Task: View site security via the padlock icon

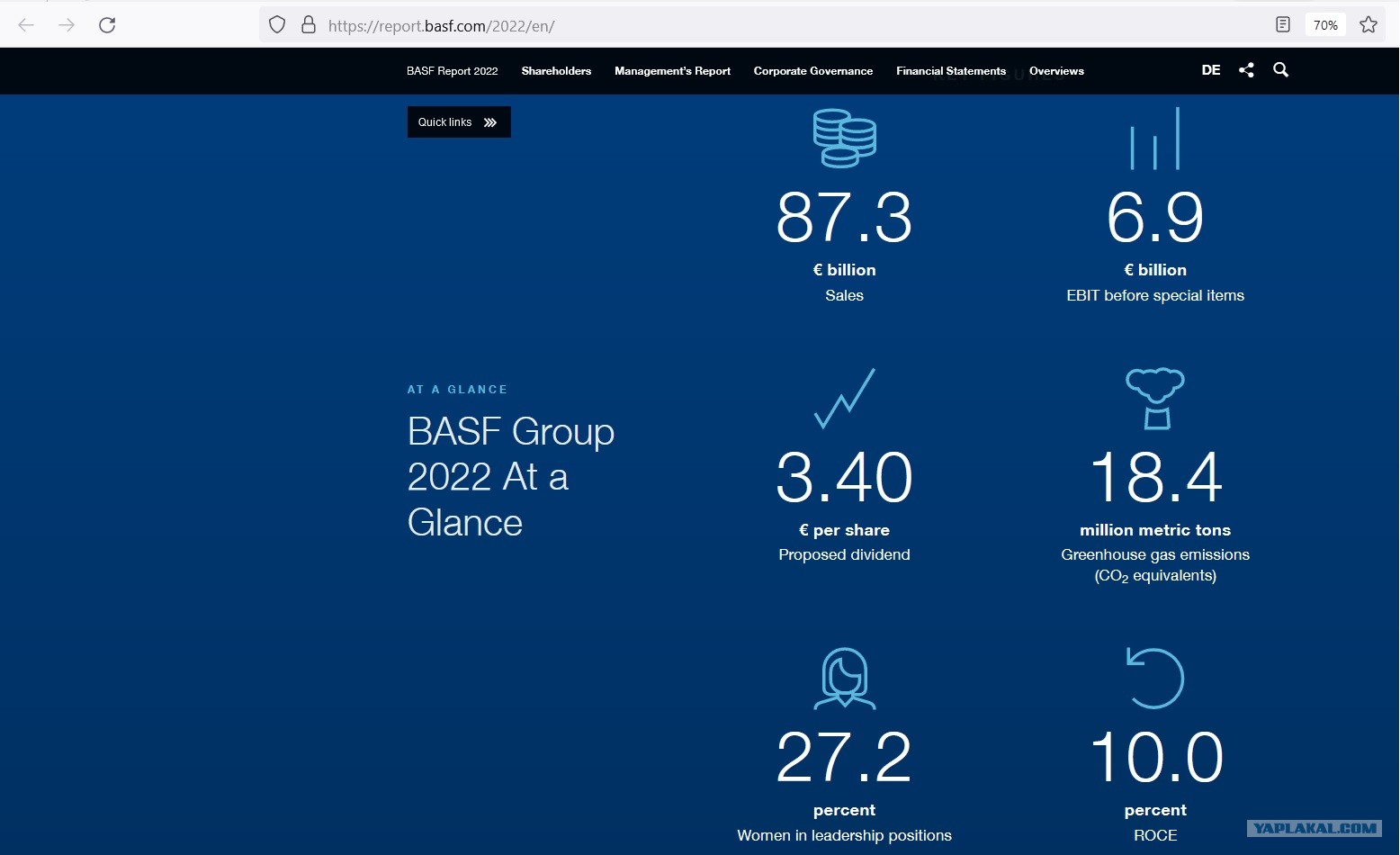Action: click(309, 25)
